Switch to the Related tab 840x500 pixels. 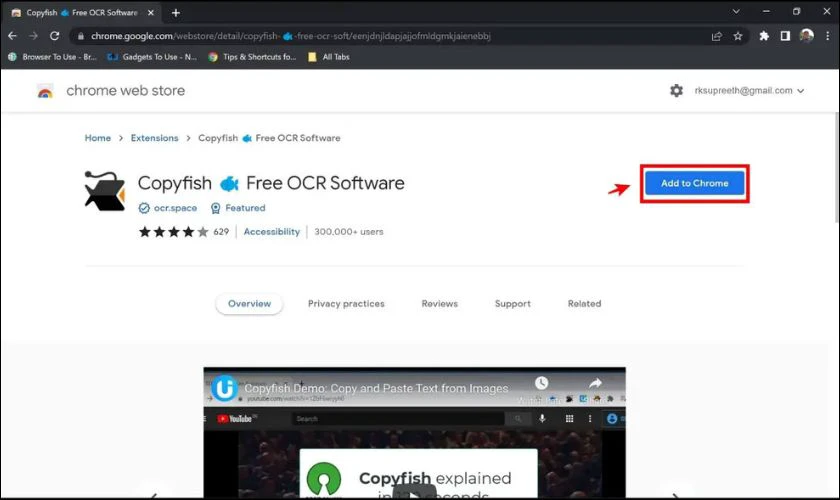click(x=584, y=303)
